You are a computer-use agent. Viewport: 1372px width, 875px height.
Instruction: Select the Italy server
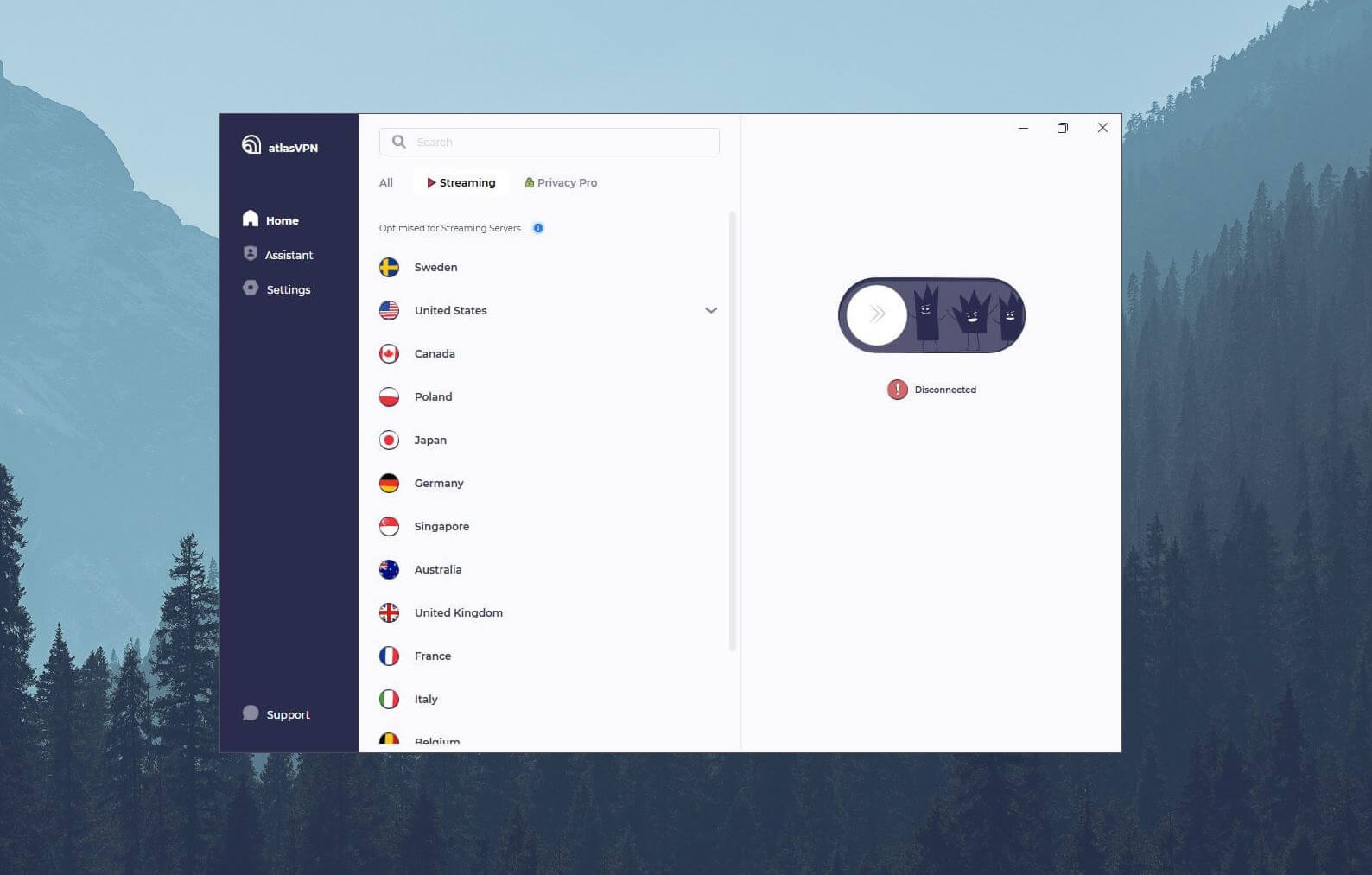(549, 699)
